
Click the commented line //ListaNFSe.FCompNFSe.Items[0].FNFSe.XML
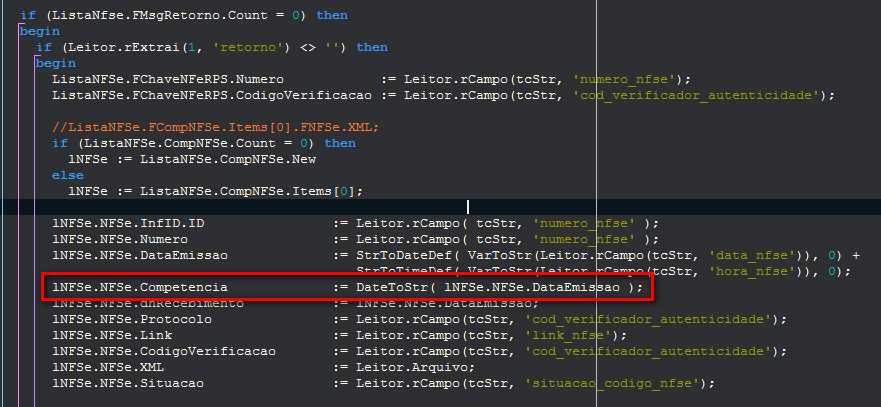[x=216, y=127]
